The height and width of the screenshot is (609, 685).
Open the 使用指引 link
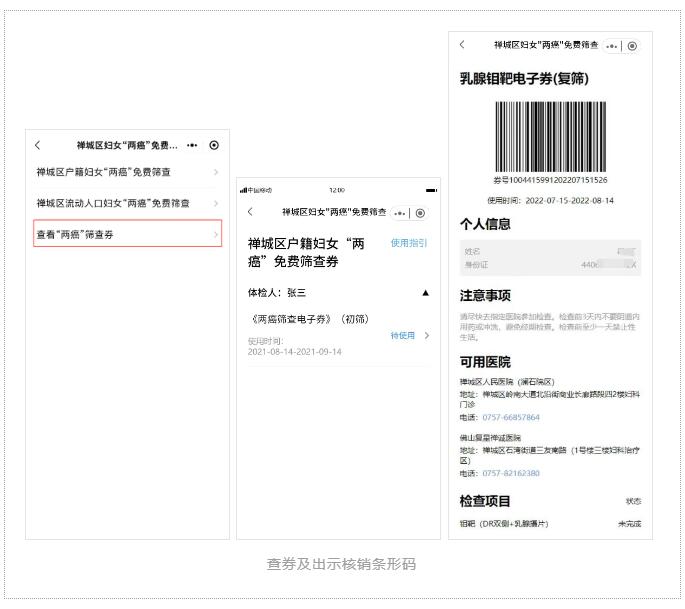[x=408, y=243]
